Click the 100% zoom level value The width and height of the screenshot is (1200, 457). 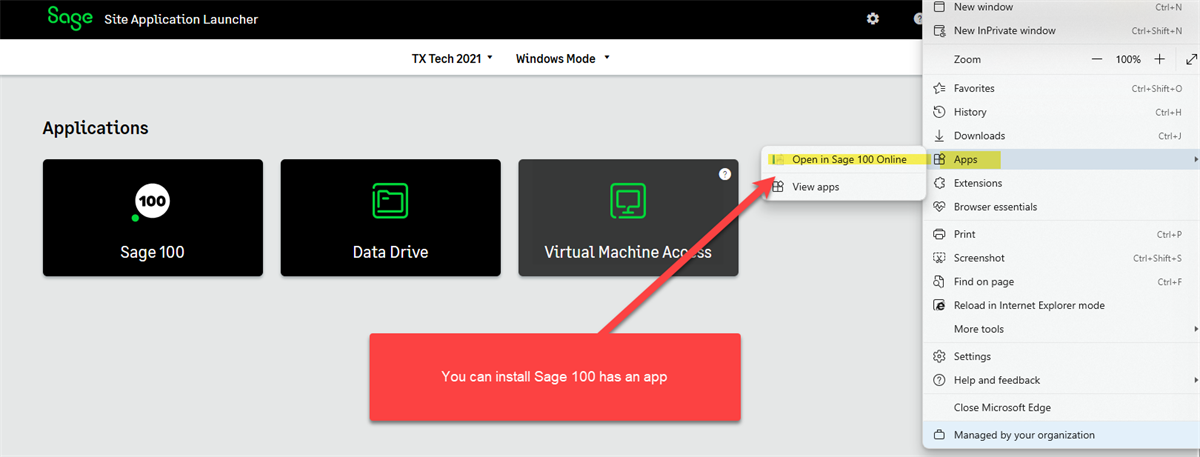point(1128,60)
